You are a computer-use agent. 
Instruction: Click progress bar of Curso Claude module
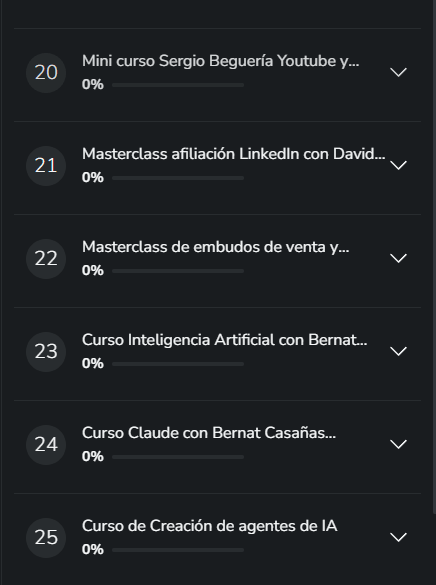pyautogui.click(x=178, y=457)
